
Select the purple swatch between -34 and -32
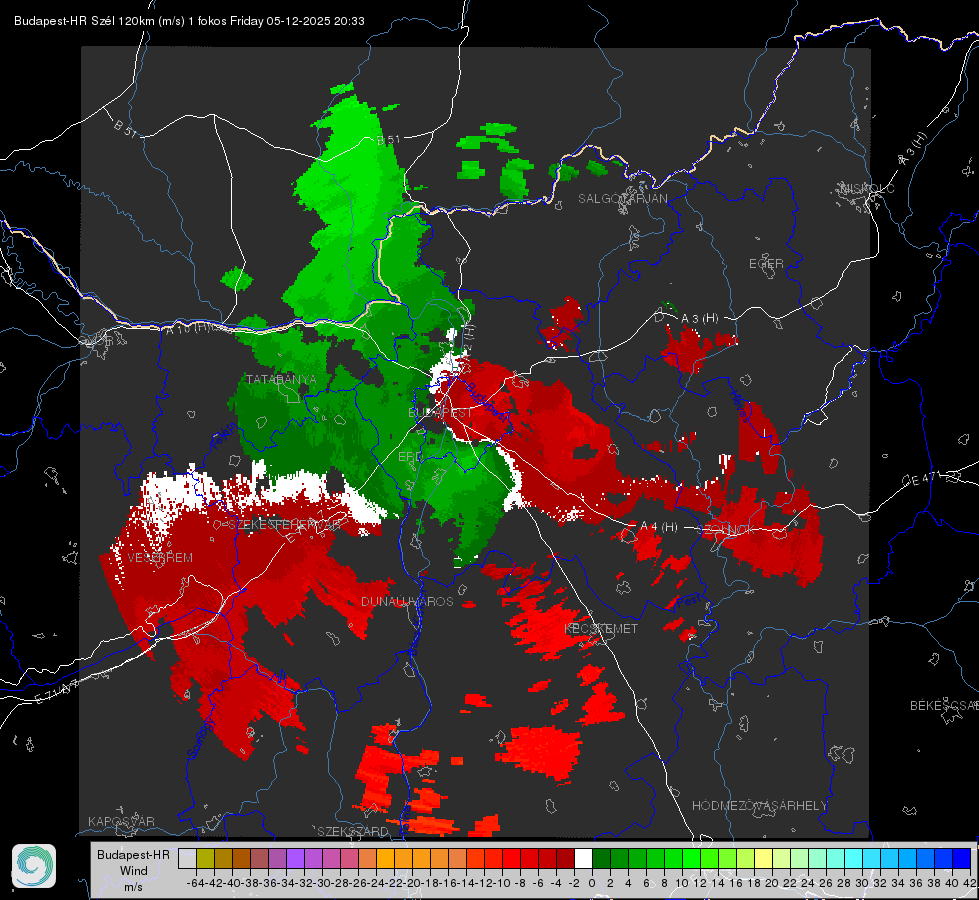pos(295,858)
